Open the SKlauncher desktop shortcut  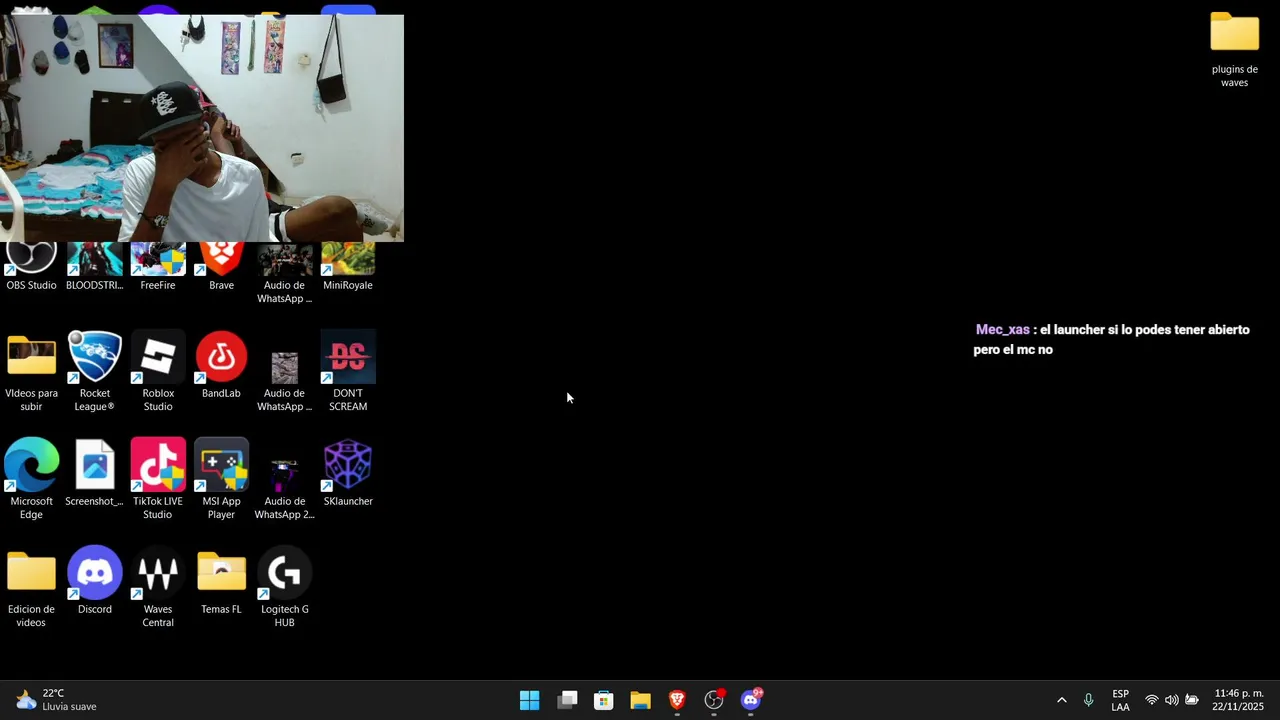coord(348,474)
